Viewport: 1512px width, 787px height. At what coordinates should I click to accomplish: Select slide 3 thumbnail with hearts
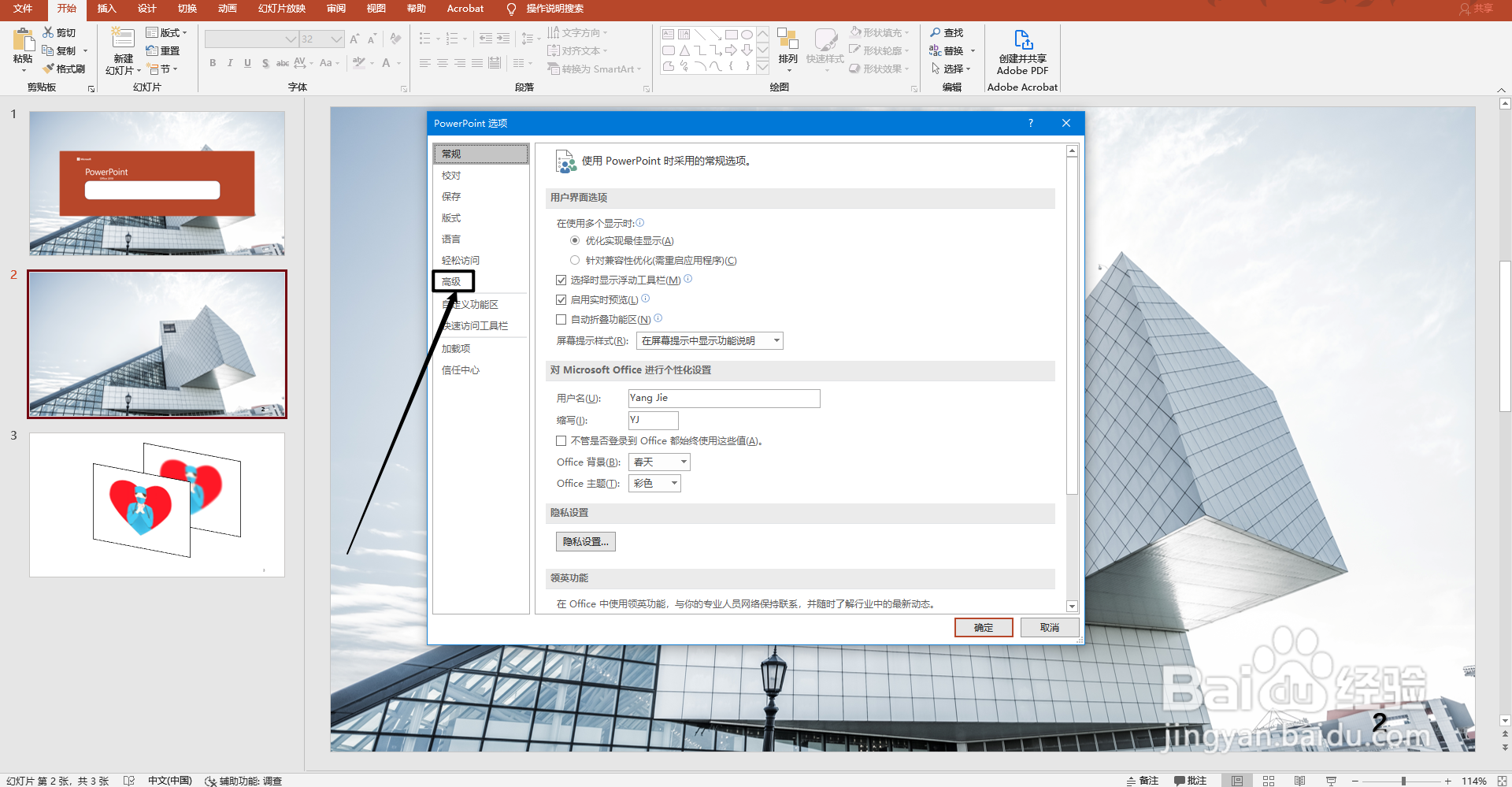[157, 504]
